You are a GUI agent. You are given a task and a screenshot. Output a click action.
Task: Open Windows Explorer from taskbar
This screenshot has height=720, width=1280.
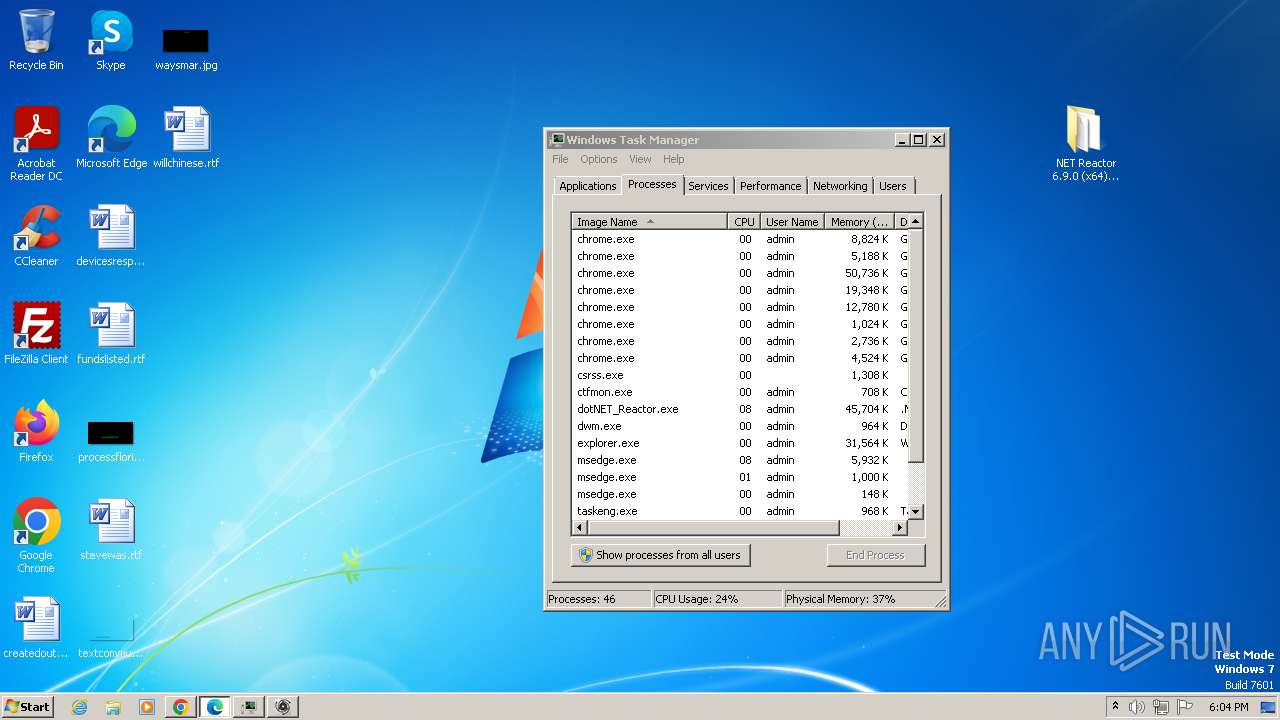pyautogui.click(x=113, y=707)
